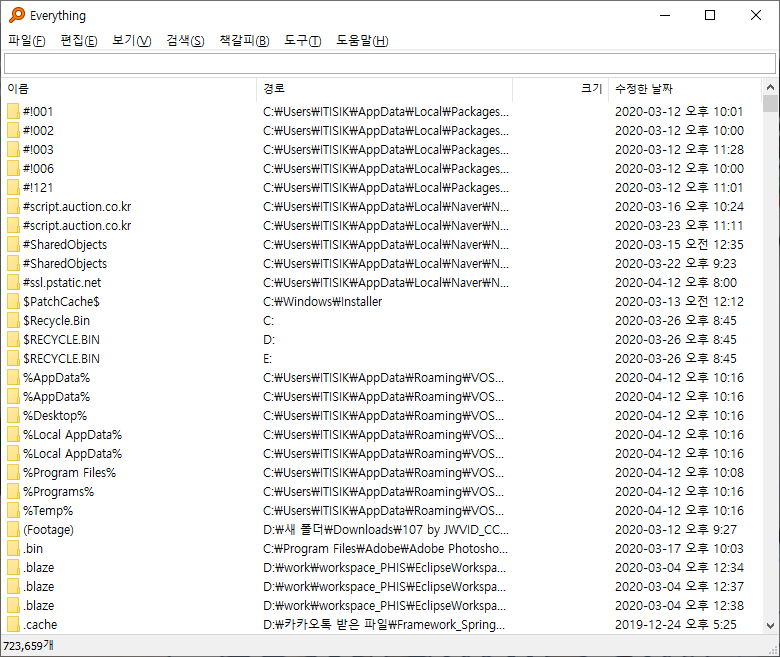This screenshot has height=657, width=780.
Task: Select #script.auction.co.kr dated 2020-03-16
Action: pos(77,206)
